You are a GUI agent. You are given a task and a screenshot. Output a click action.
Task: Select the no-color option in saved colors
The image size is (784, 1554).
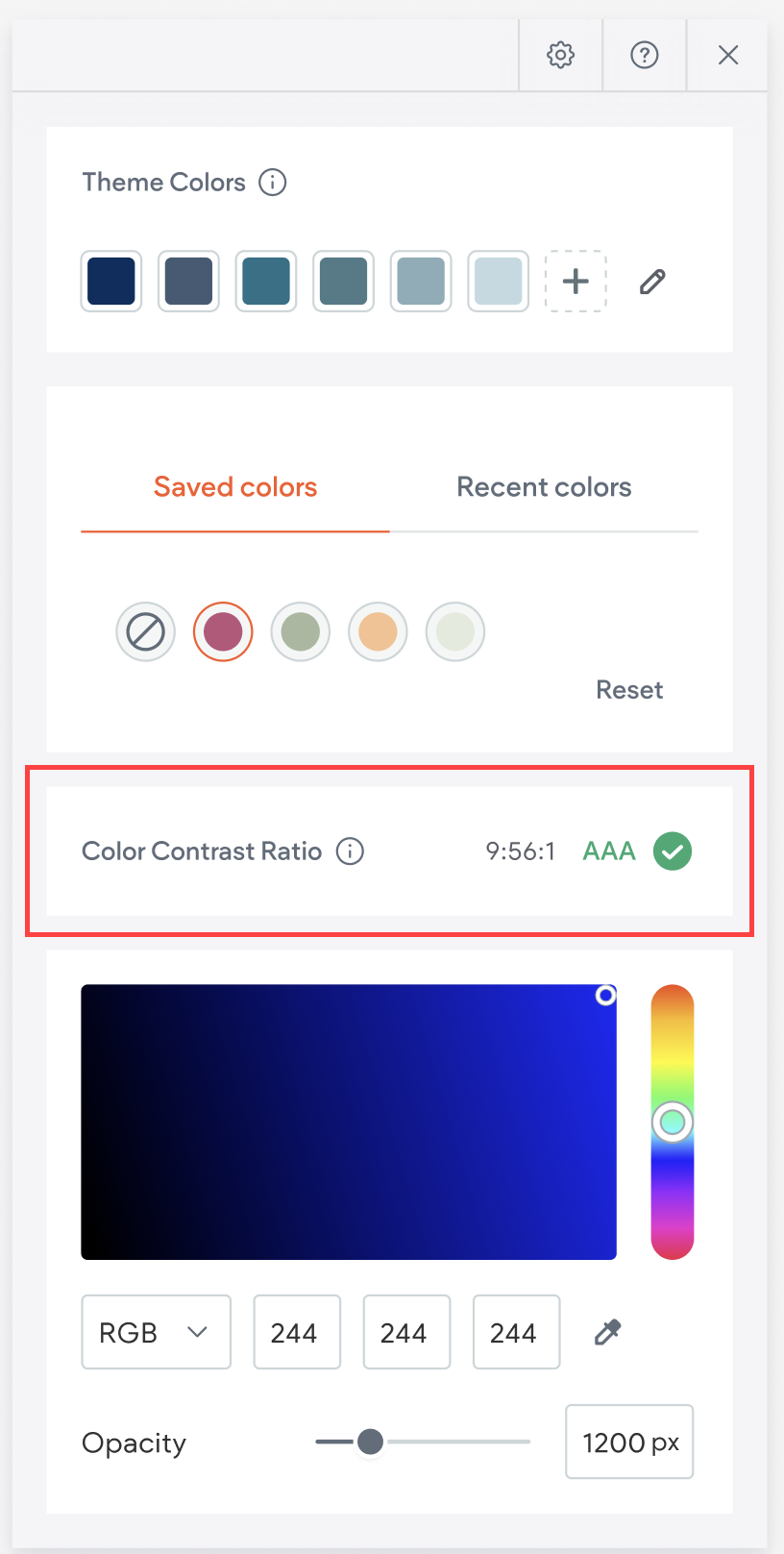coord(145,631)
